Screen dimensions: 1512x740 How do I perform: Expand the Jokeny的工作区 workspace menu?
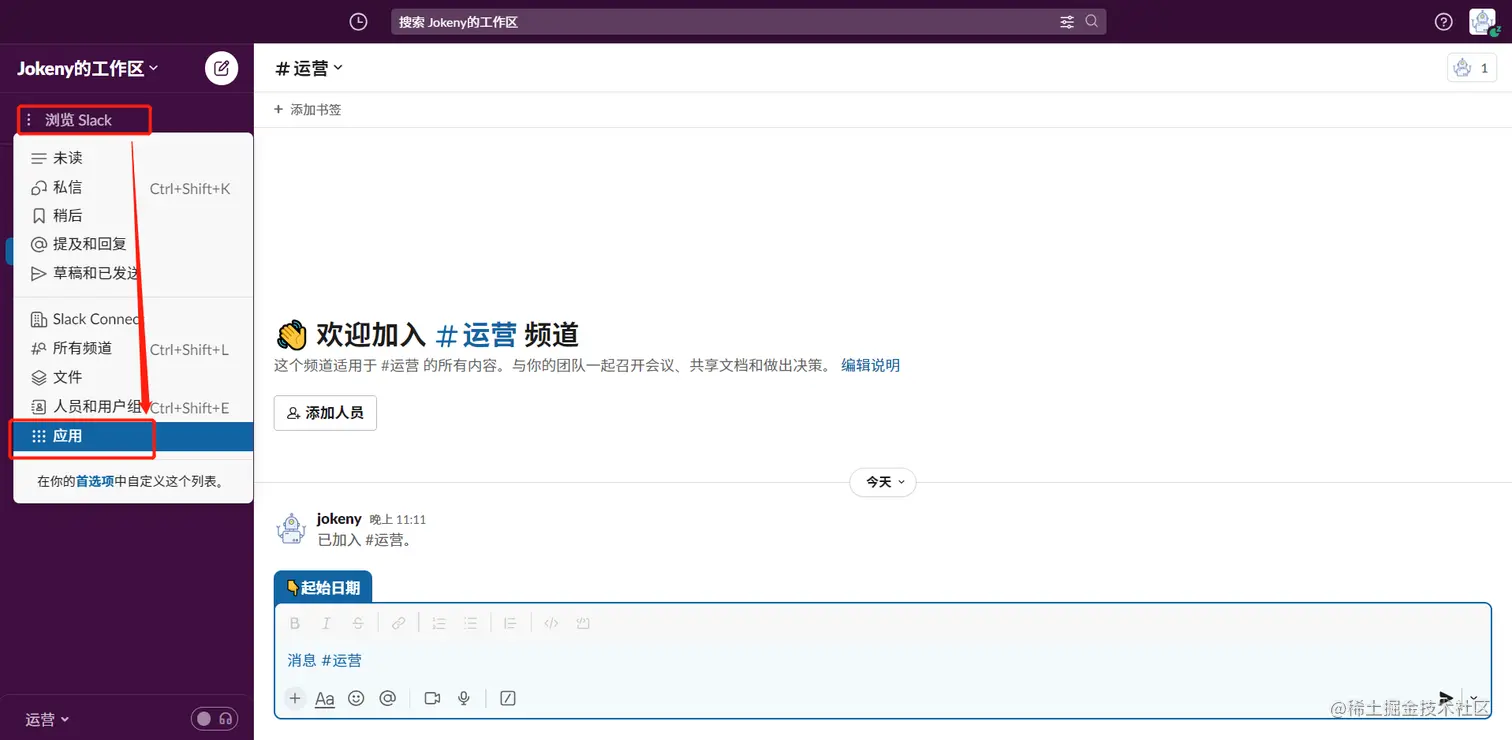(88, 68)
